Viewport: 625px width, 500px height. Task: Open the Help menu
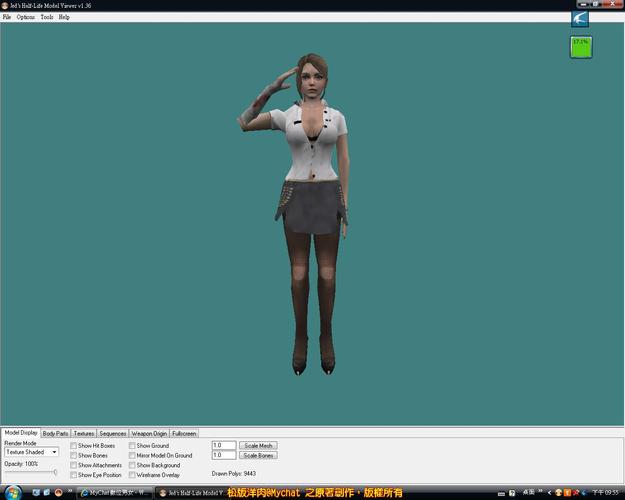[x=64, y=17]
